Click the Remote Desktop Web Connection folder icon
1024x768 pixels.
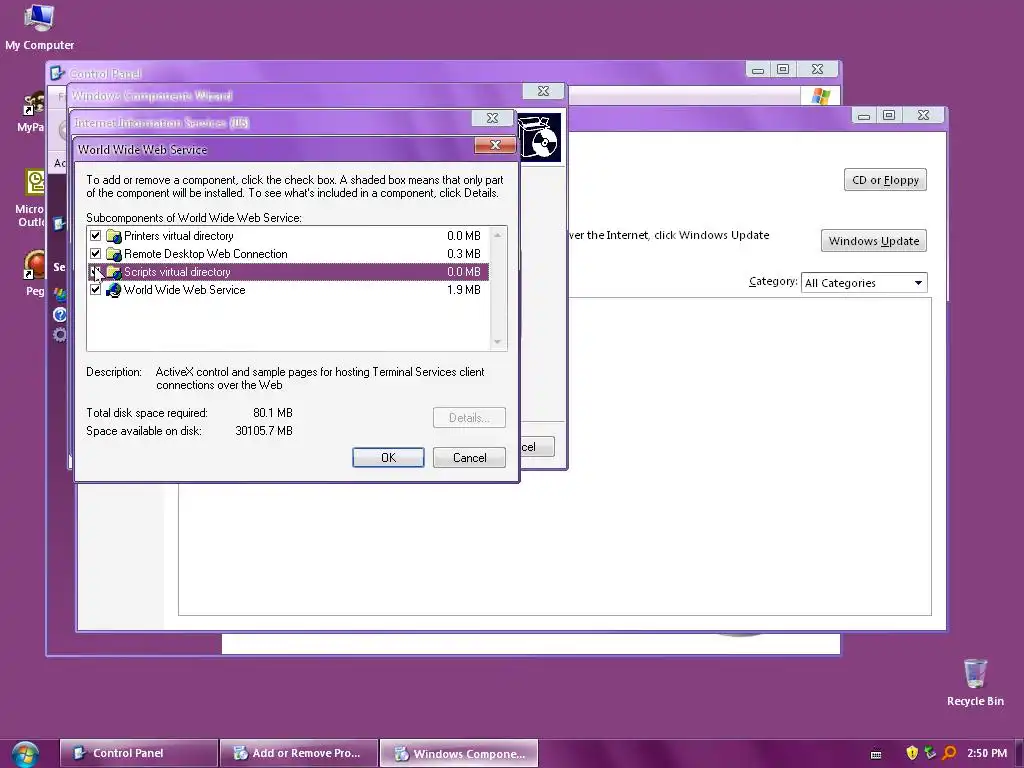(114, 253)
